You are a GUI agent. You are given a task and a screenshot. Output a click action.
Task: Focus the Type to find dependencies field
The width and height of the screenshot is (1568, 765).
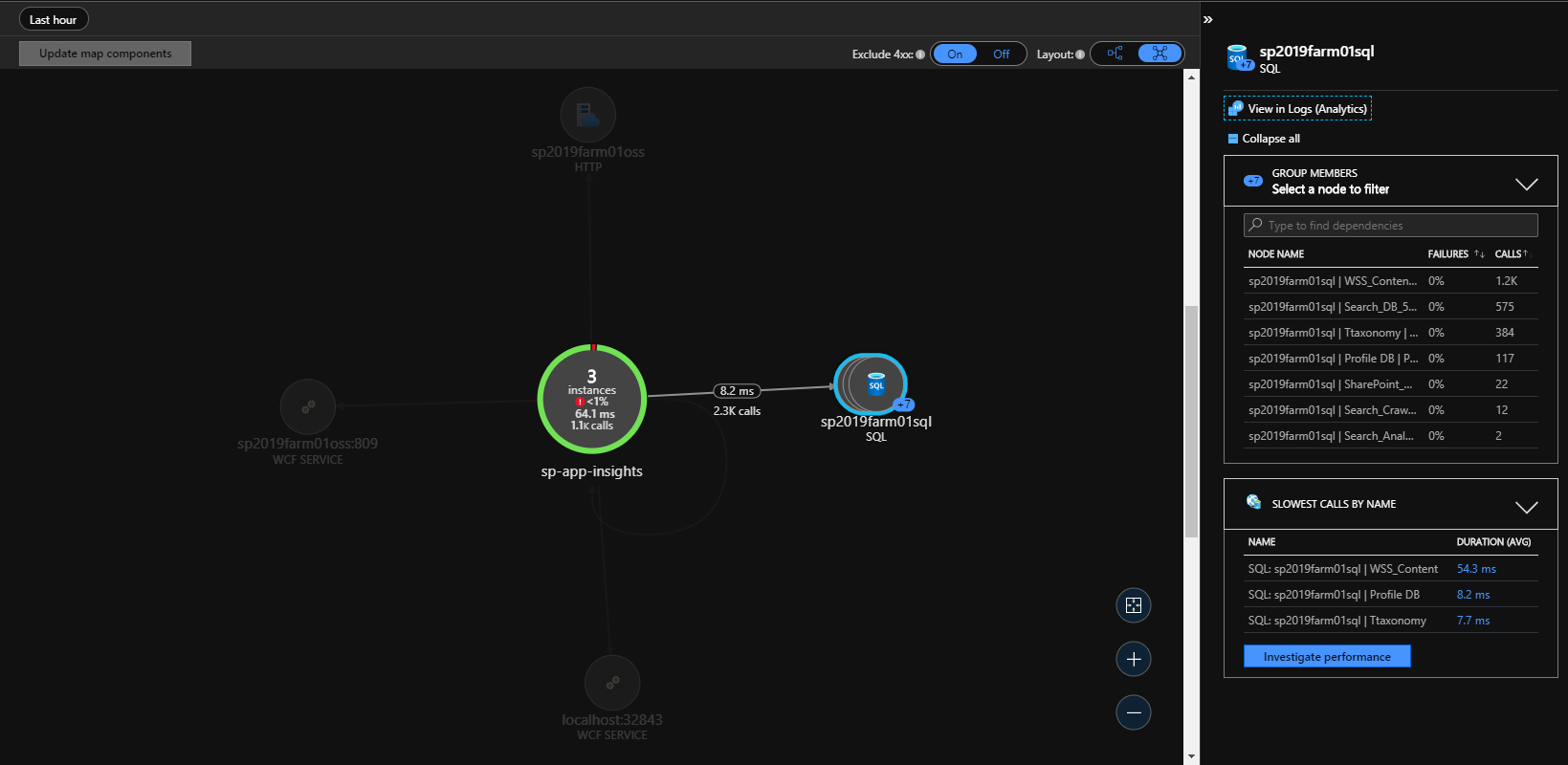coord(1391,225)
